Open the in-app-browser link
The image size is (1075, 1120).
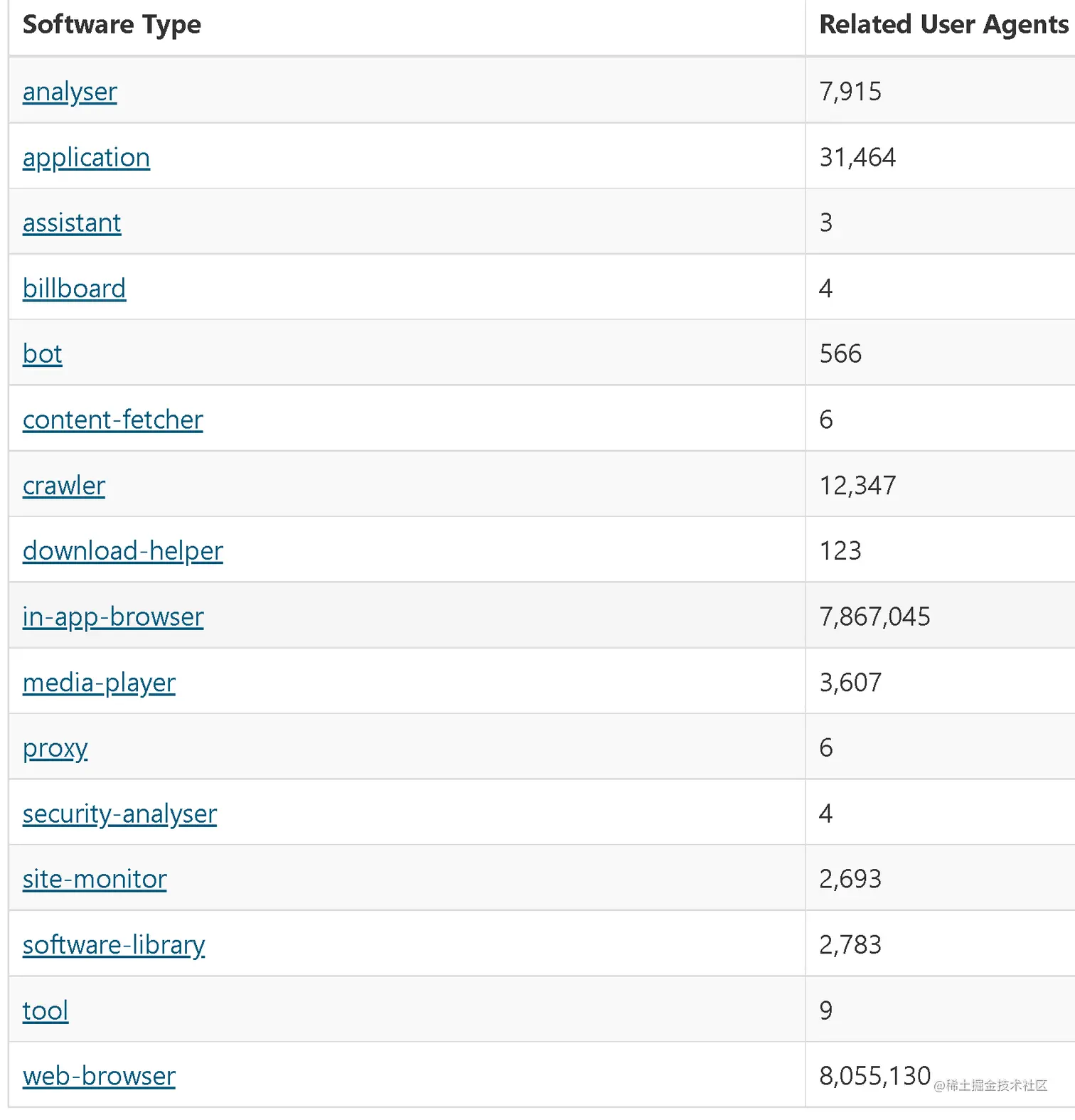113,617
